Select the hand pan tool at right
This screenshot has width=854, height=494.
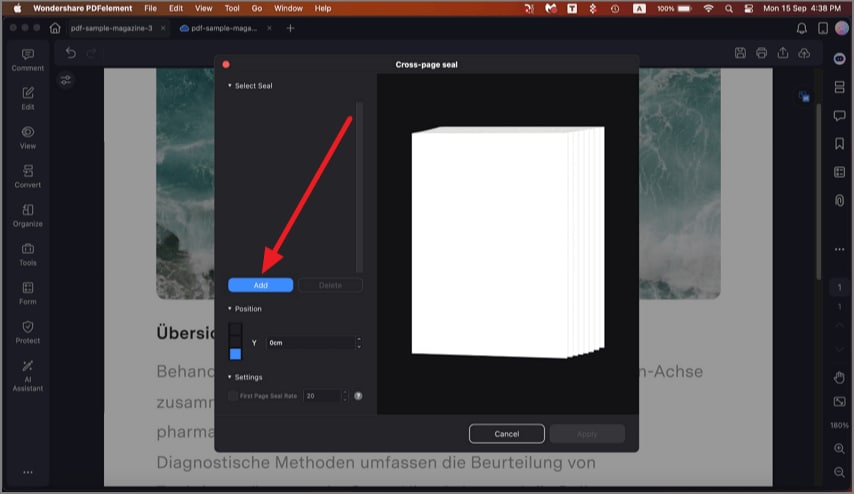point(839,377)
